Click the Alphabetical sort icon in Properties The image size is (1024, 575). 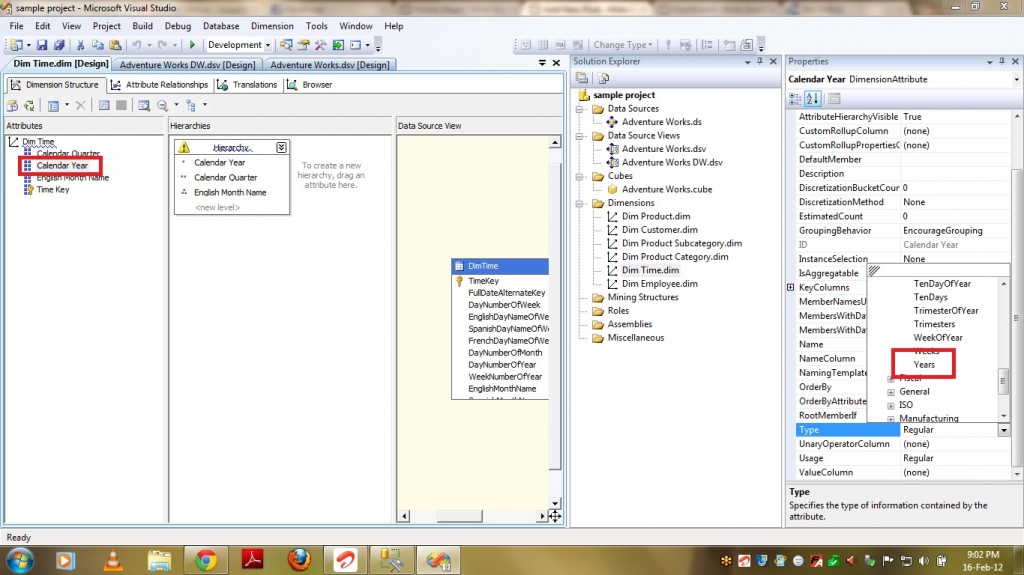click(x=813, y=98)
